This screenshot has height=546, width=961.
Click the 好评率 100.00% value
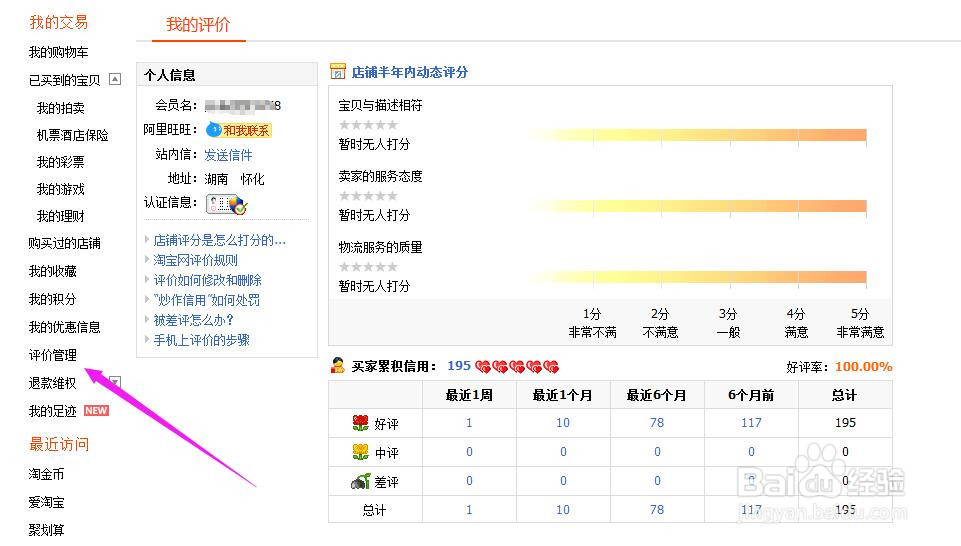(x=863, y=366)
